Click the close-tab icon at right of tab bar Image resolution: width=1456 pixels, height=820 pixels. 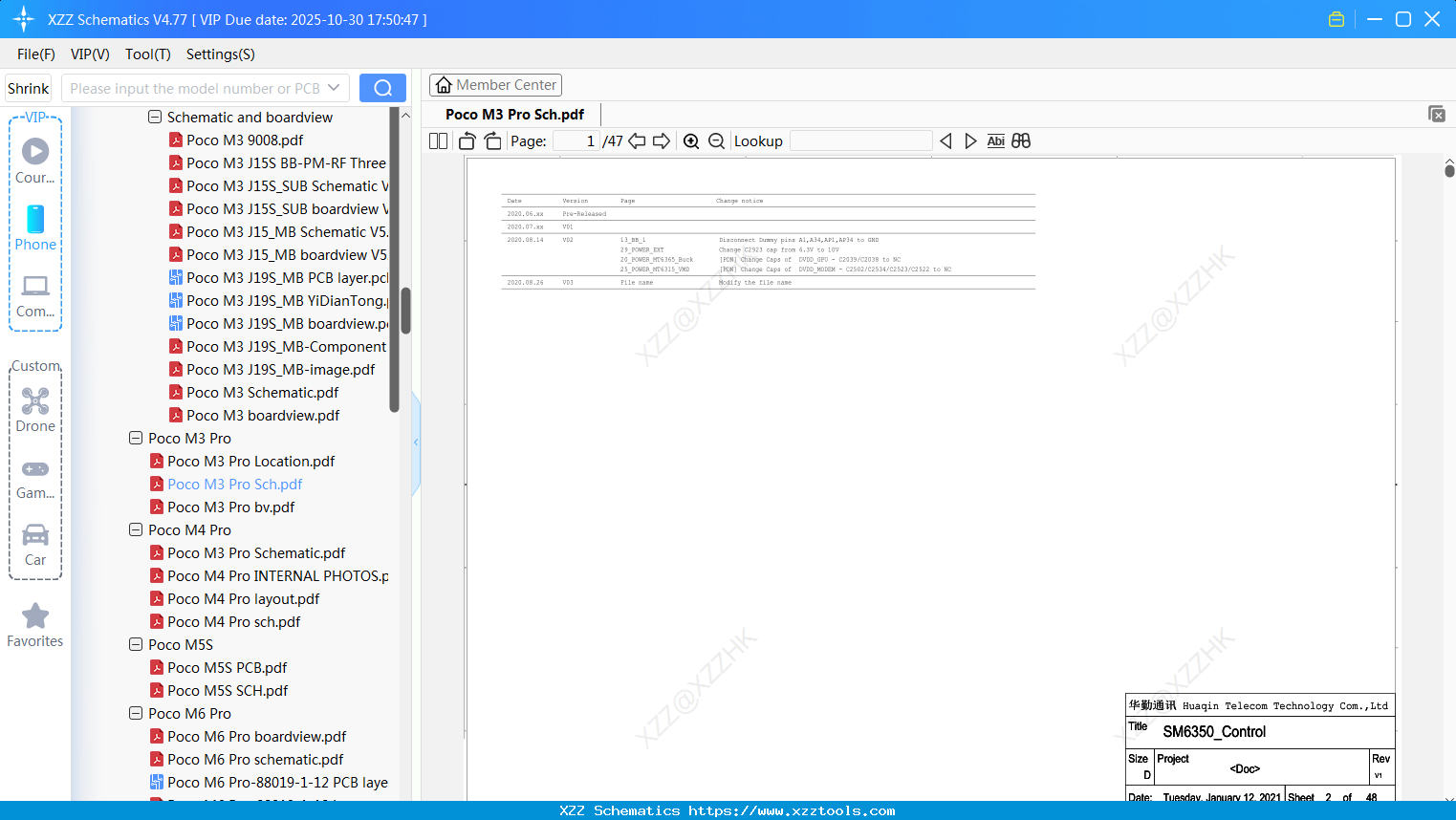(x=1437, y=114)
